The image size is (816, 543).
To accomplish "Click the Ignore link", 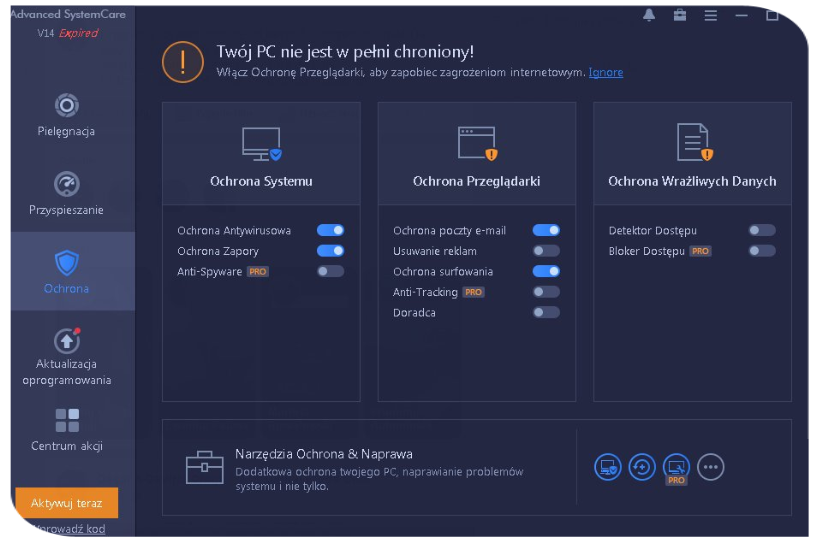I will 606,72.
